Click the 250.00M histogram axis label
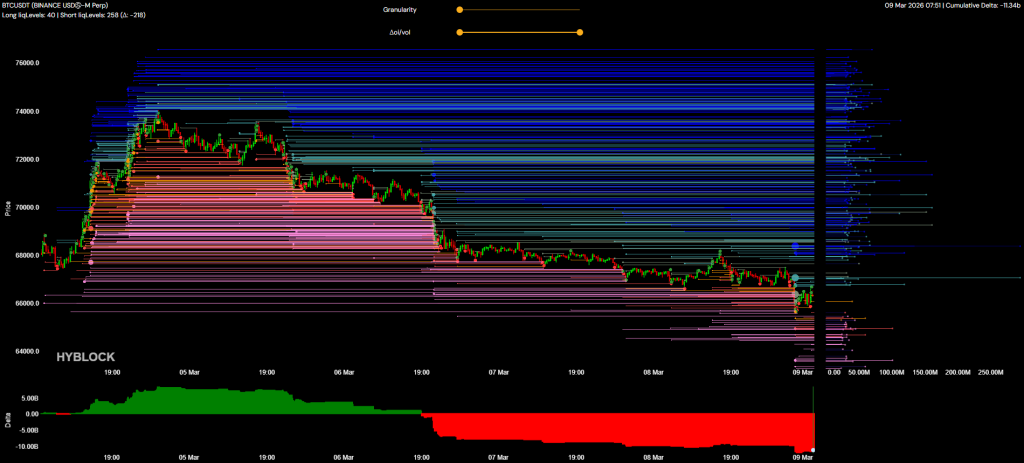1024x463 pixels. 989,372
